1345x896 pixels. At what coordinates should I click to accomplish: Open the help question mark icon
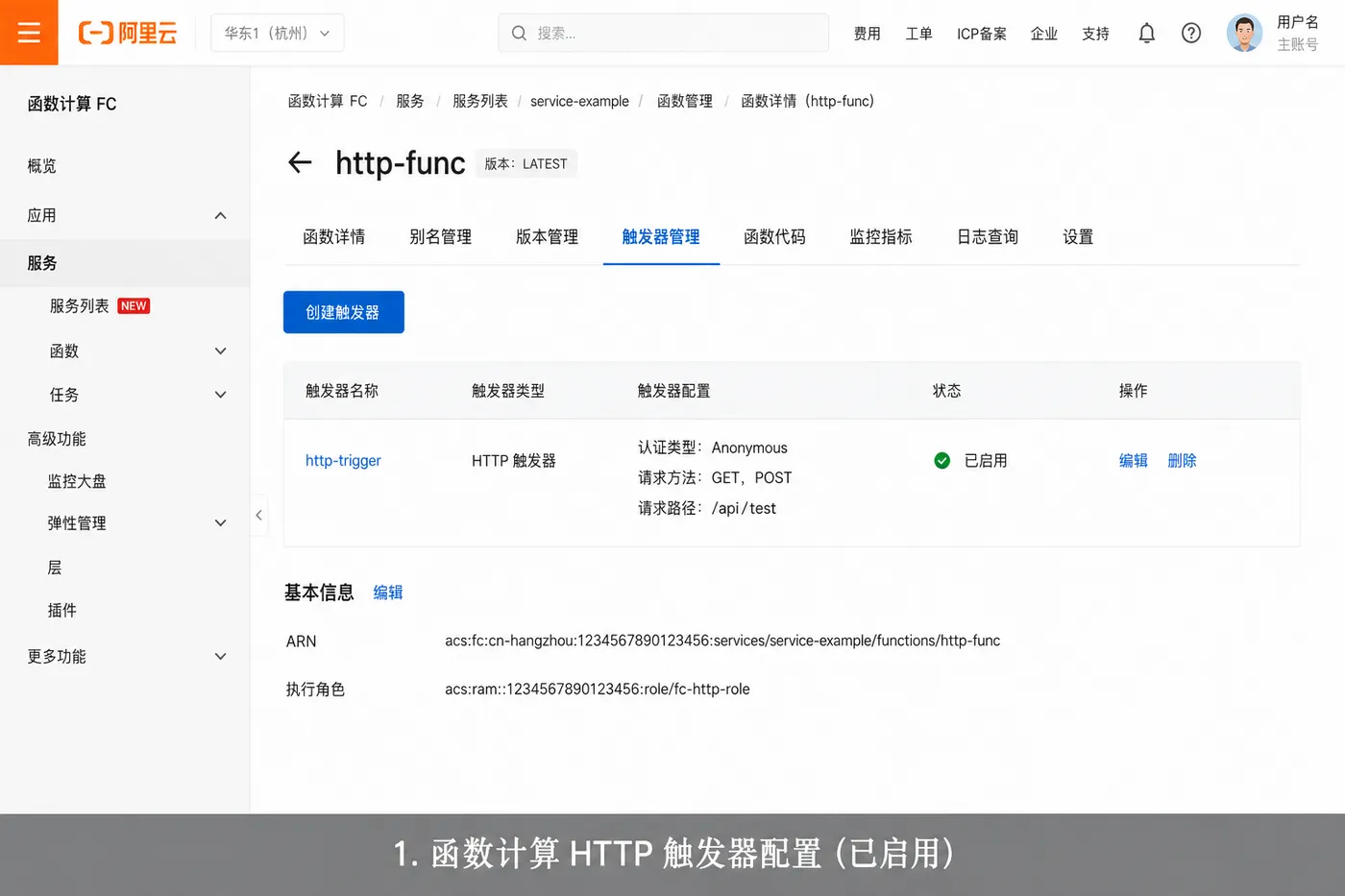(x=1191, y=34)
